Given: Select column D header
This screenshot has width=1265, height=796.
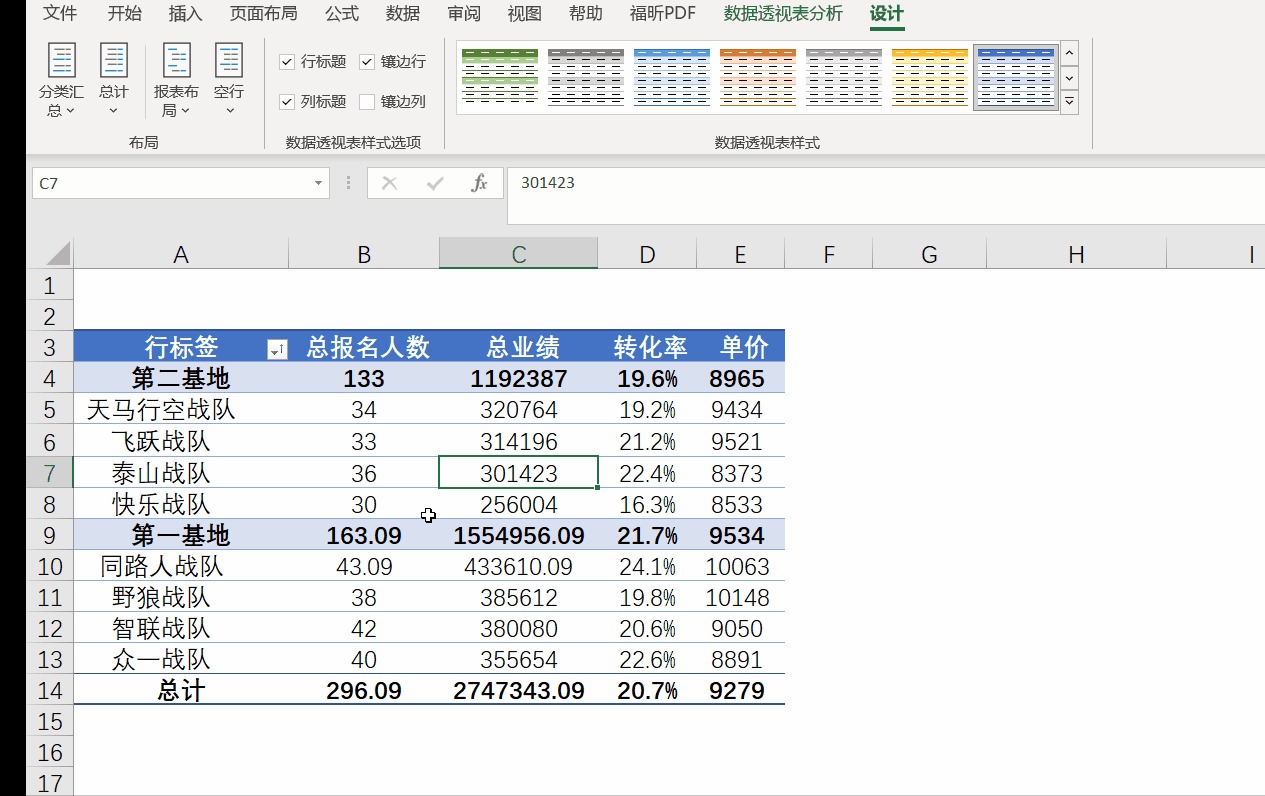Looking at the screenshot, I should 648,254.
